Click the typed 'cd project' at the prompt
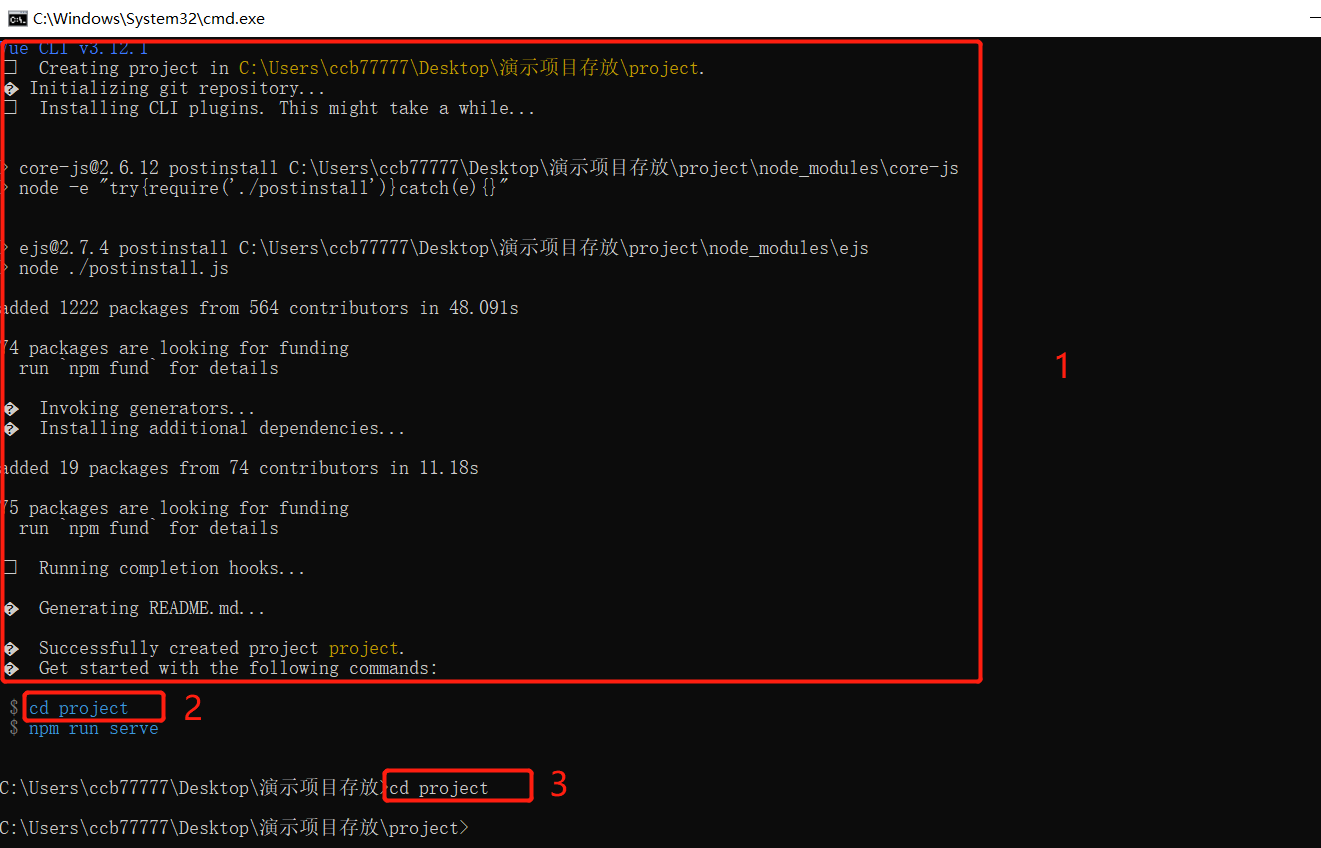The image size is (1321, 848). pyautogui.click(x=439, y=788)
